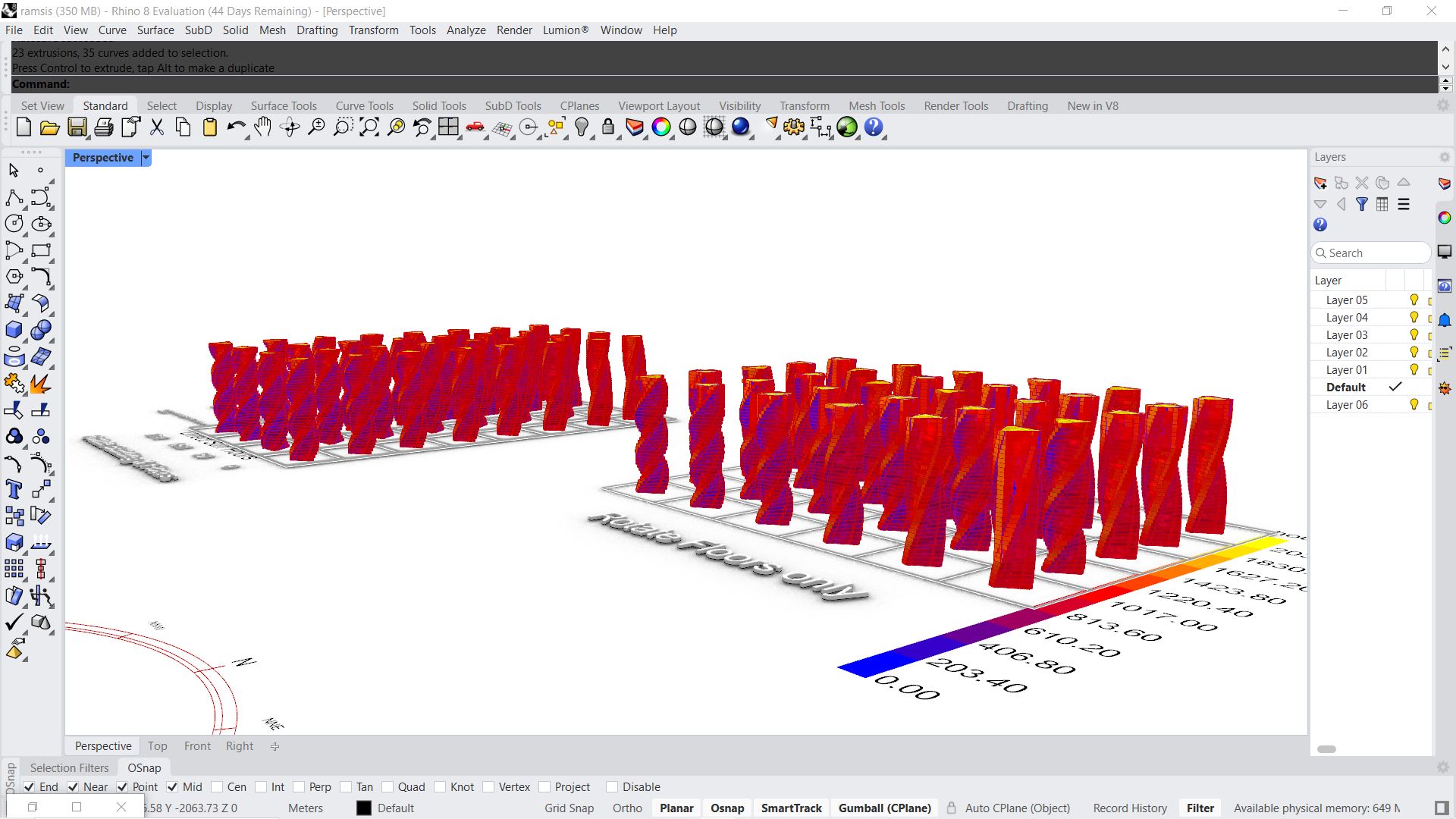
Task: Toggle Layer 05 visibility bulb
Action: coord(1414,300)
